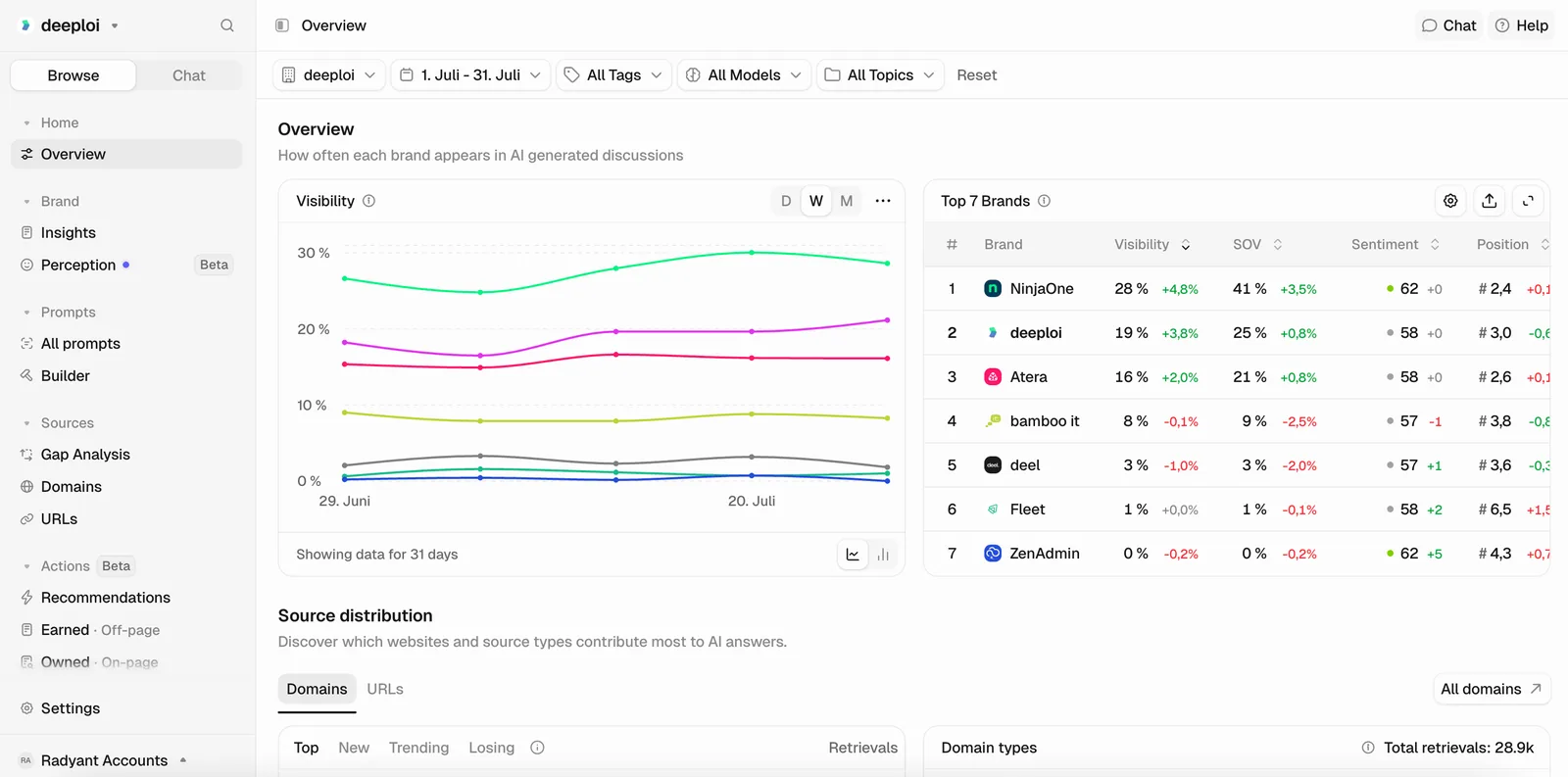Image resolution: width=1568 pixels, height=777 pixels.
Task: Switch to bar chart view
Action: point(883,555)
